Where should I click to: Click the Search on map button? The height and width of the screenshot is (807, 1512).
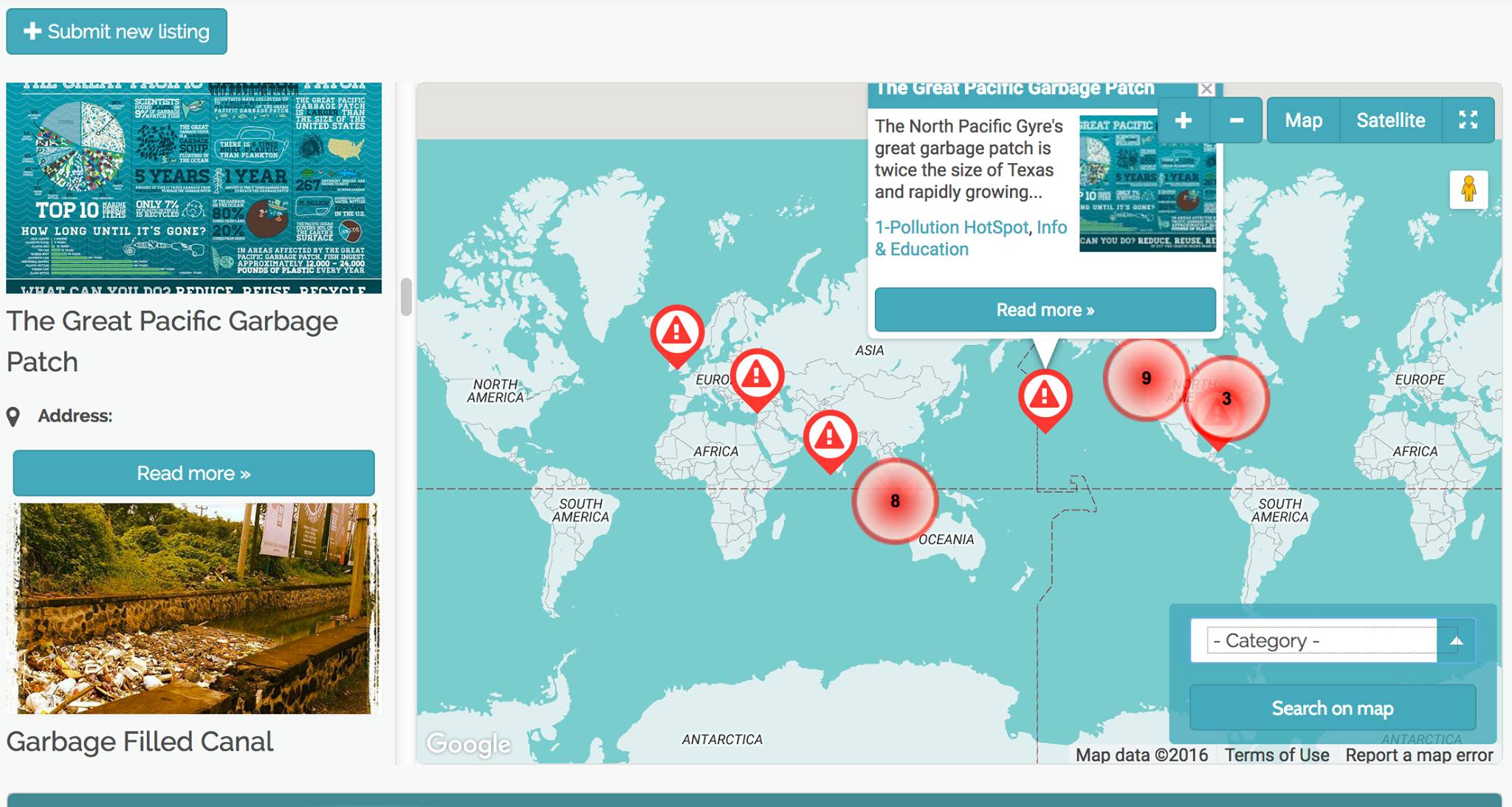coord(1333,708)
